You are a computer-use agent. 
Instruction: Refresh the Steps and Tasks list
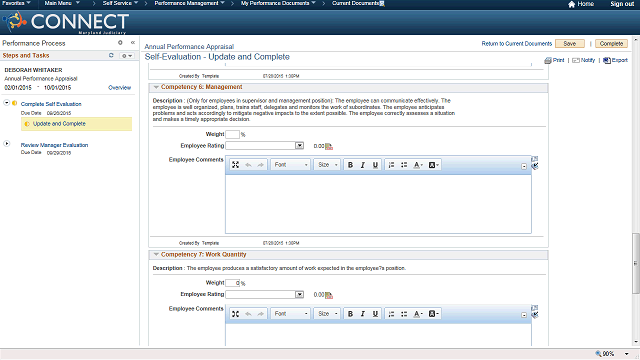[x=111, y=55]
